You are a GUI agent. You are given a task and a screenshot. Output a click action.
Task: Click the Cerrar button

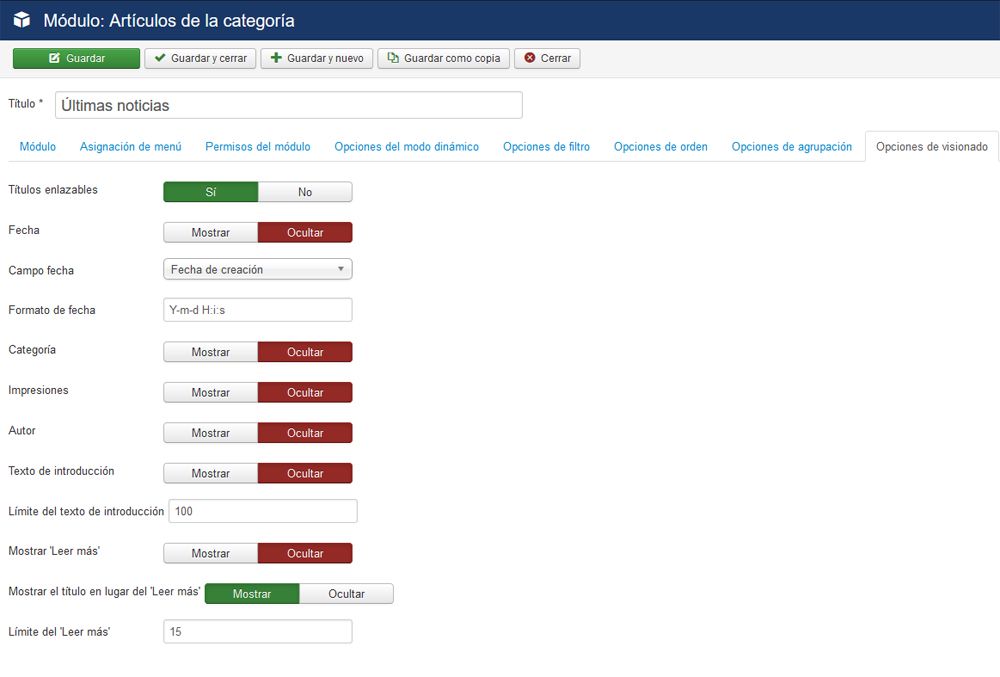point(547,58)
